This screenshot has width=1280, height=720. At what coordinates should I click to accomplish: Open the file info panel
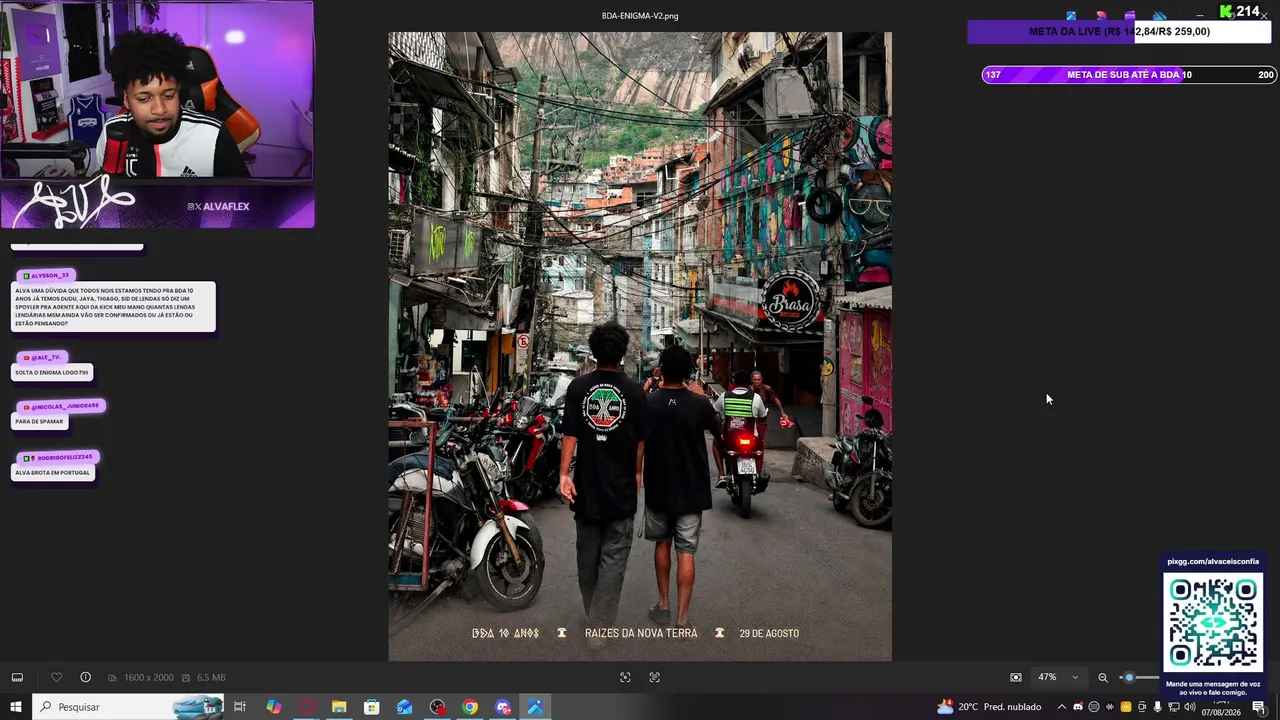click(85, 677)
